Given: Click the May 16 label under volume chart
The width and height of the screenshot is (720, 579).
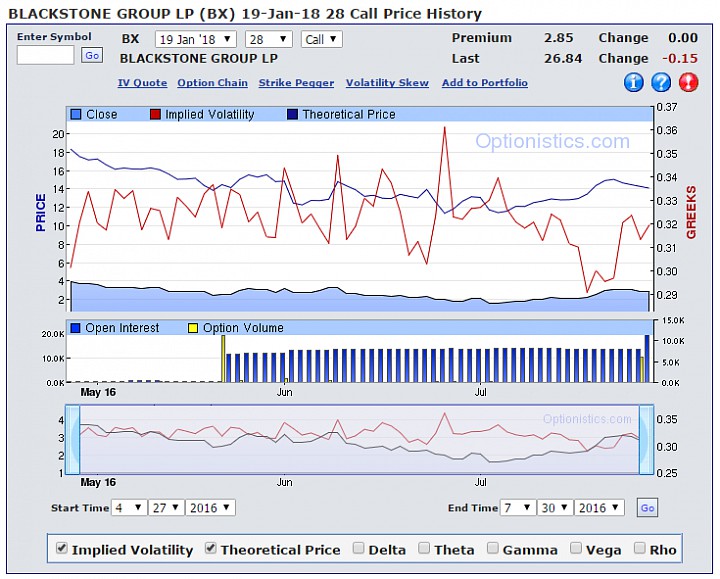Looking at the screenshot, I should click(98, 392).
